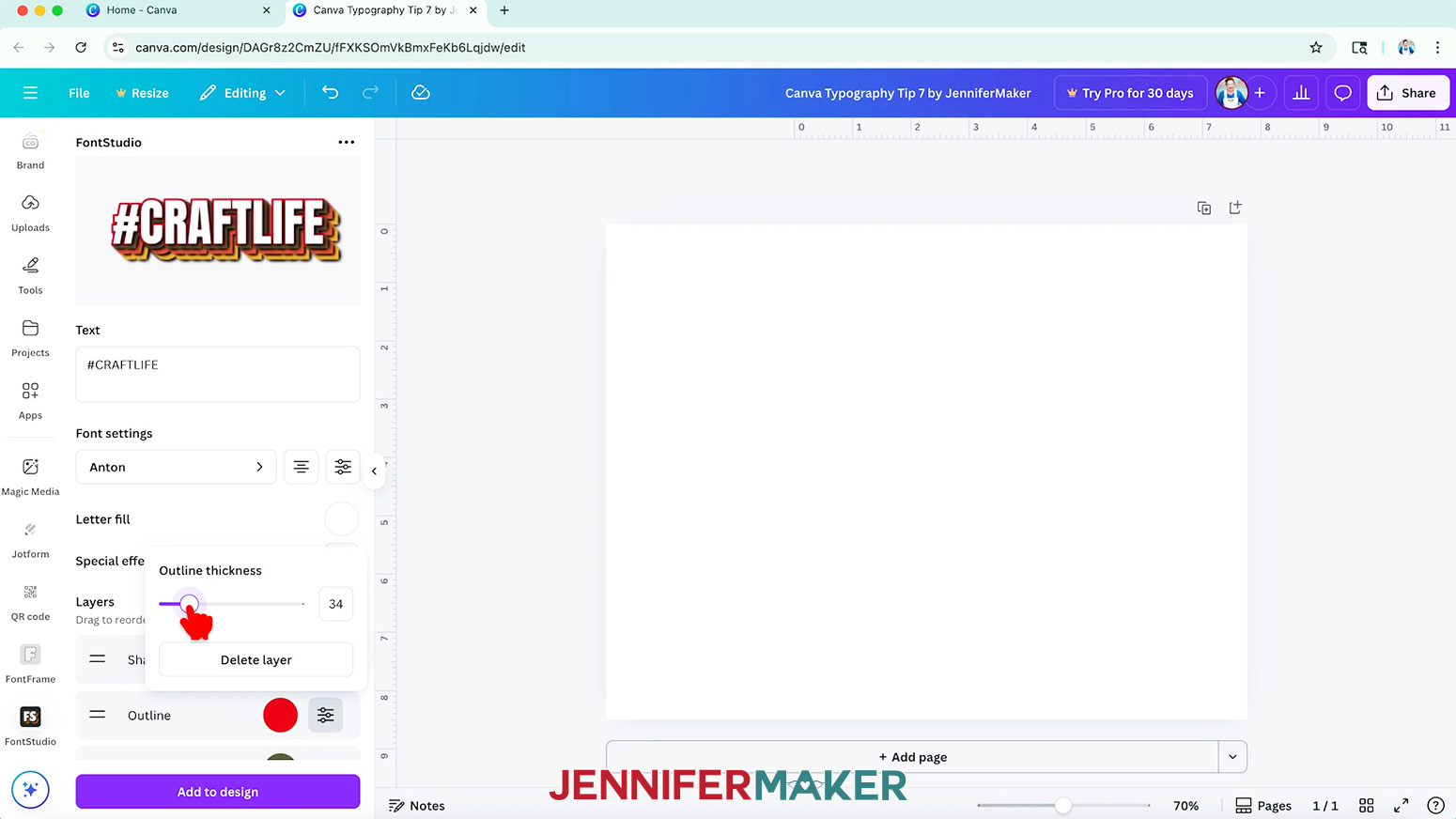The width and height of the screenshot is (1456, 819).
Task: Open the Editing mode dropdown
Action: point(242,93)
